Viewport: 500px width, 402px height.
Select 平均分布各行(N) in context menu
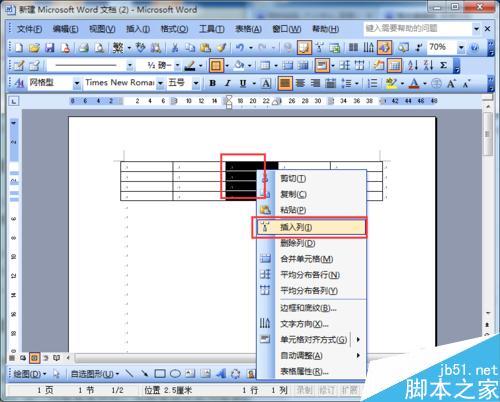coord(311,275)
